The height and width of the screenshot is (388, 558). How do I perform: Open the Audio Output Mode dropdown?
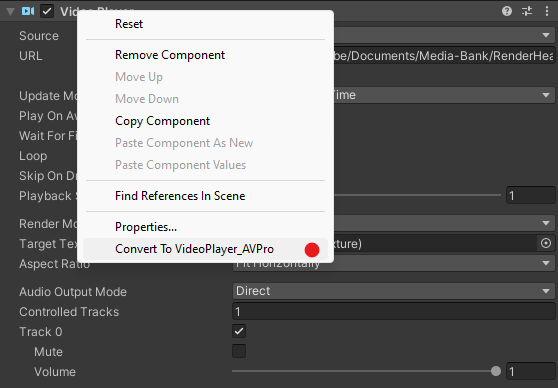pyautogui.click(x=394, y=291)
